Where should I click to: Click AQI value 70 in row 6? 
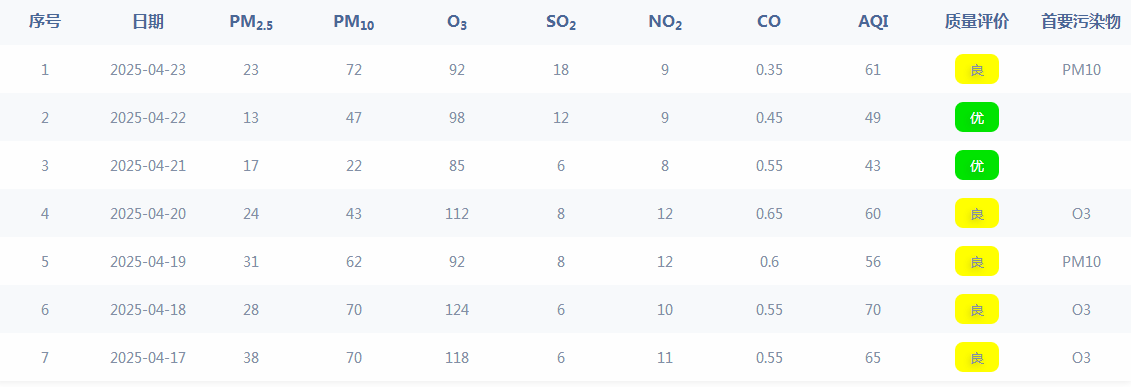click(x=873, y=310)
